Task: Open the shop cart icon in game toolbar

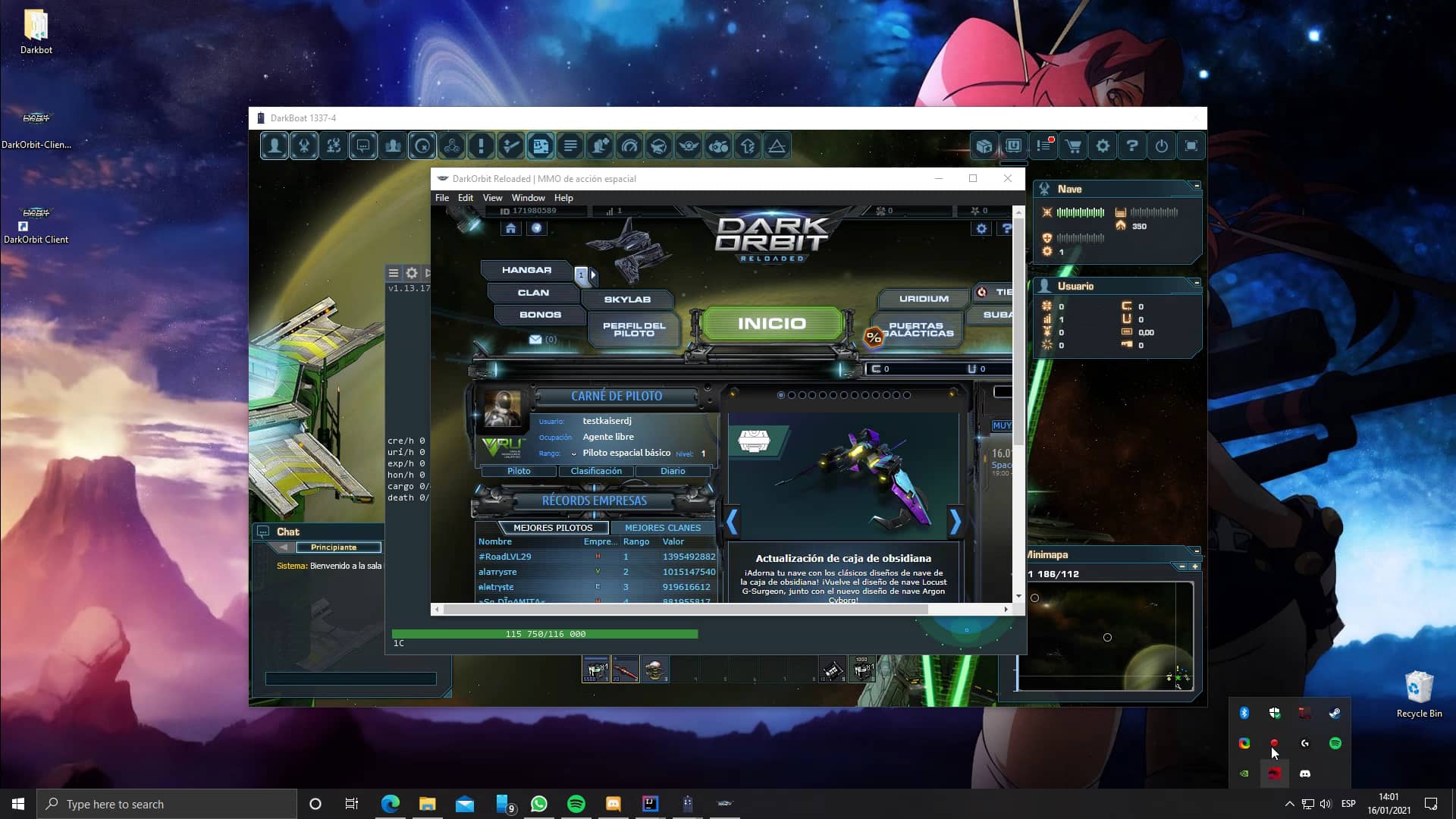Action: [1073, 146]
